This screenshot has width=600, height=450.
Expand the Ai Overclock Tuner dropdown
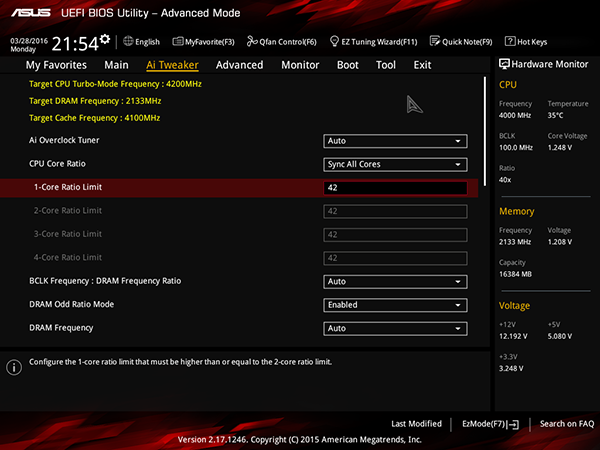point(395,141)
